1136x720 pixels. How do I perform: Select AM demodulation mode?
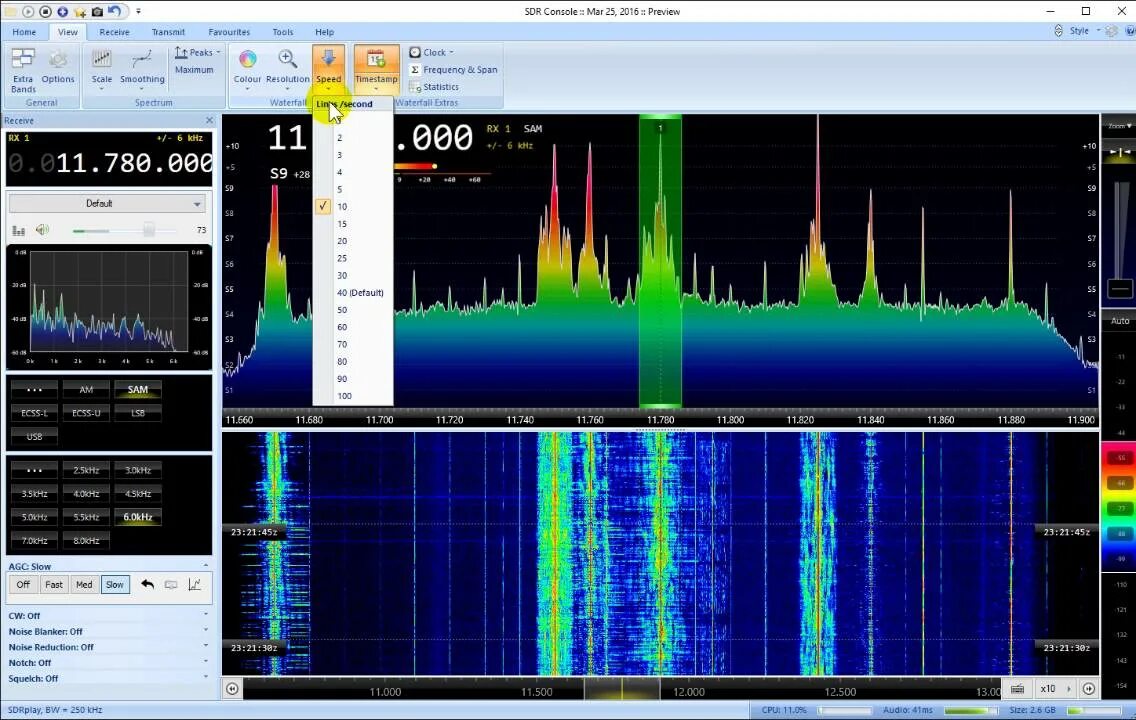(x=86, y=390)
